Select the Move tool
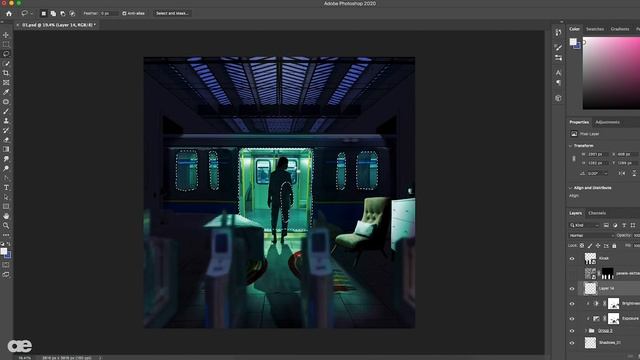 [x=6, y=35]
